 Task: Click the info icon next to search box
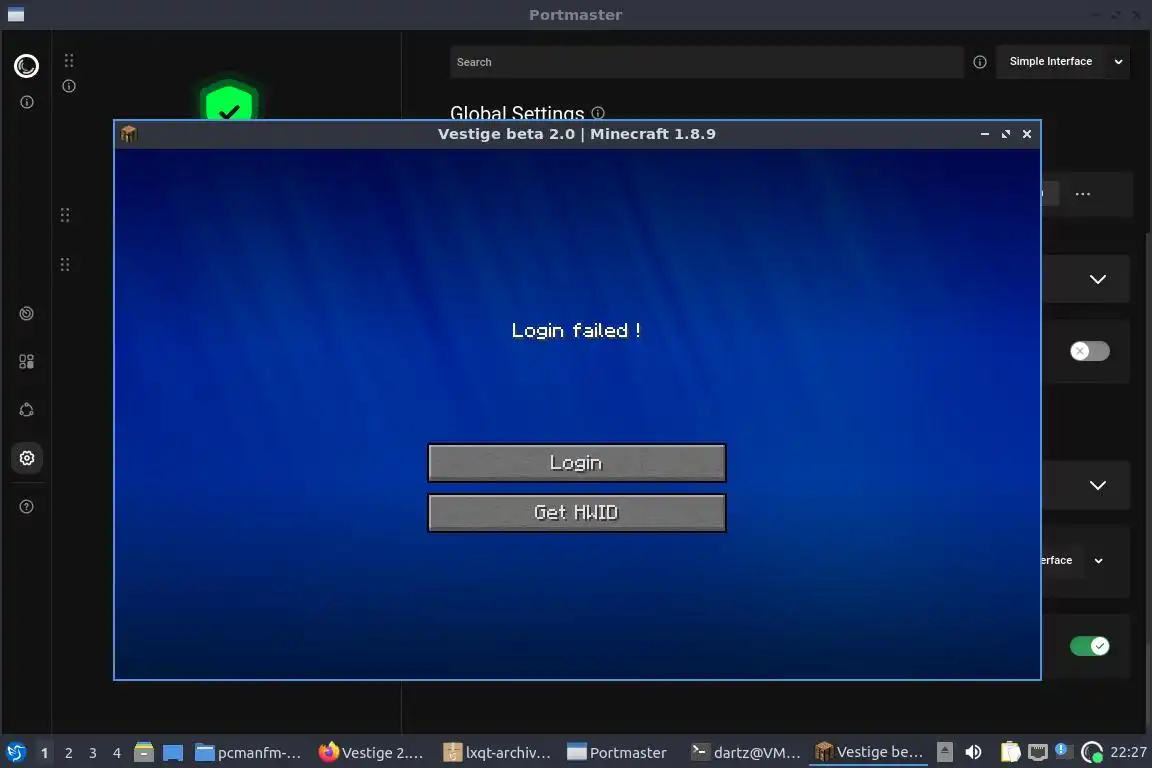click(x=979, y=62)
